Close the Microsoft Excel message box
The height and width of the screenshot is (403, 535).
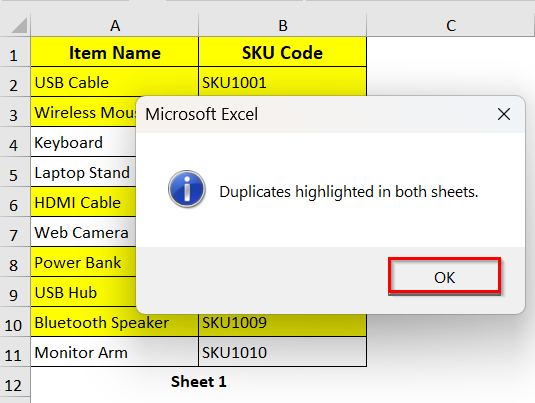[504, 114]
